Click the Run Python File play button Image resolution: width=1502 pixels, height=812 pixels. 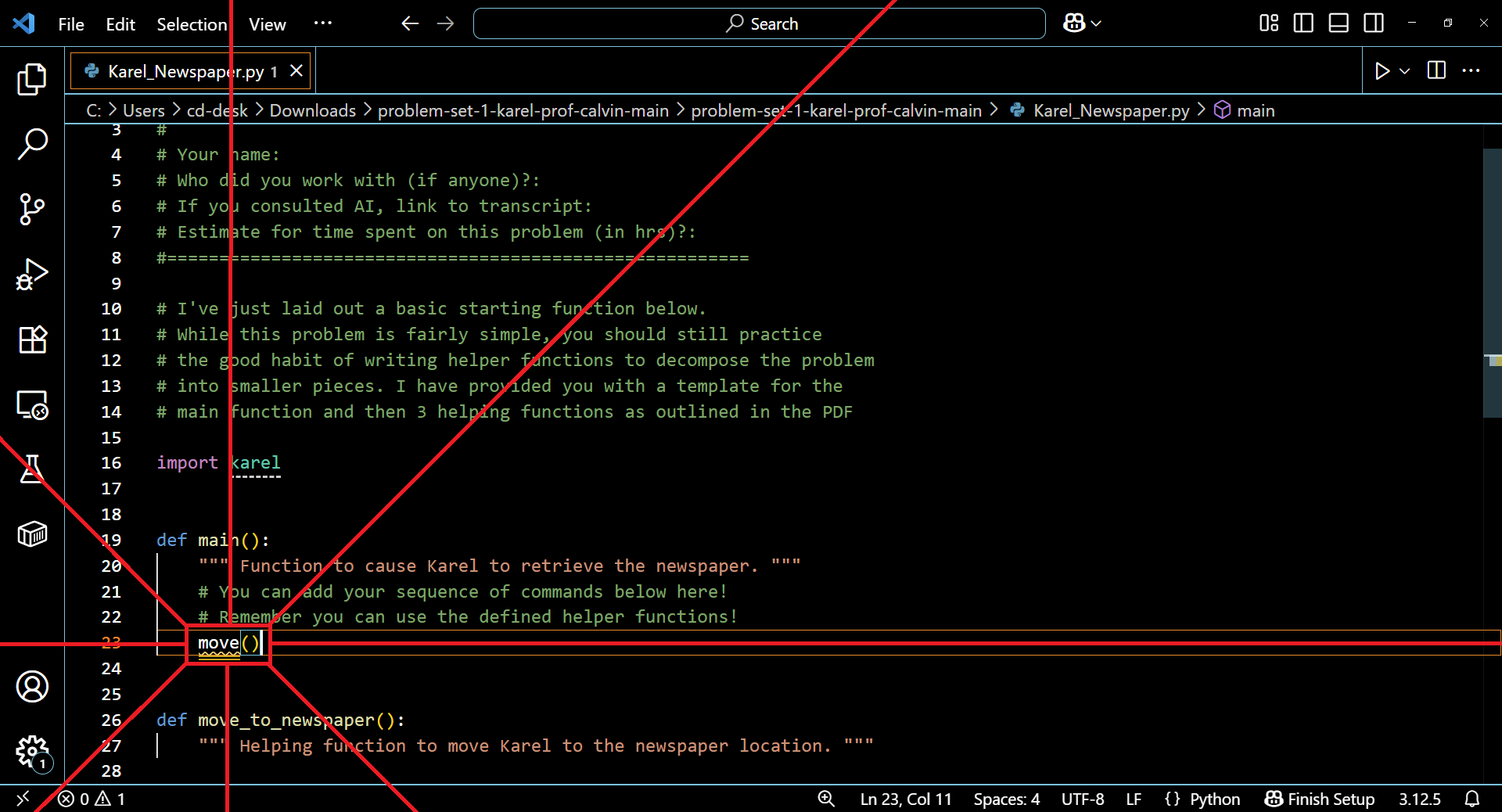click(x=1382, y=71)
